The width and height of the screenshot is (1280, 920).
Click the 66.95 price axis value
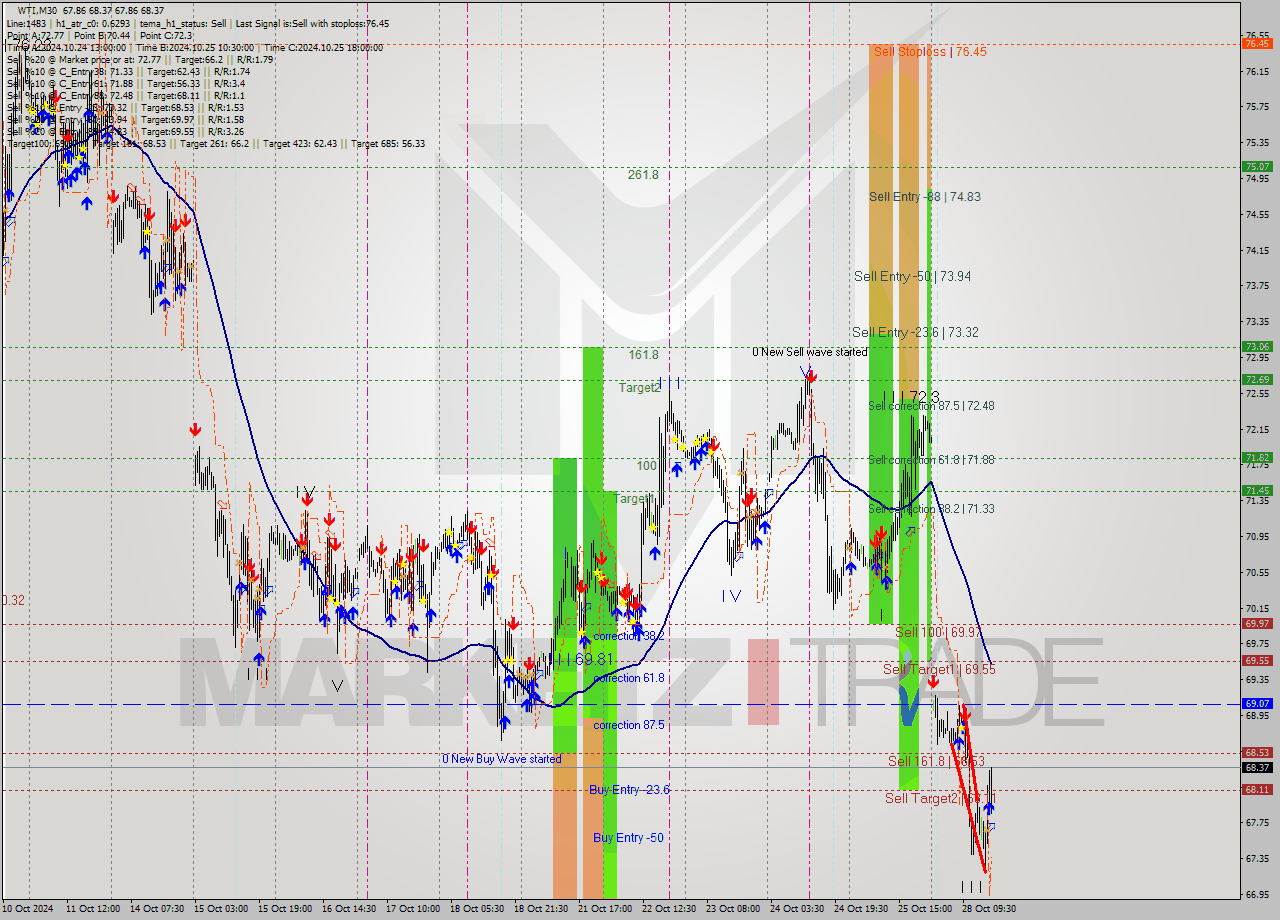point(1257,894)
